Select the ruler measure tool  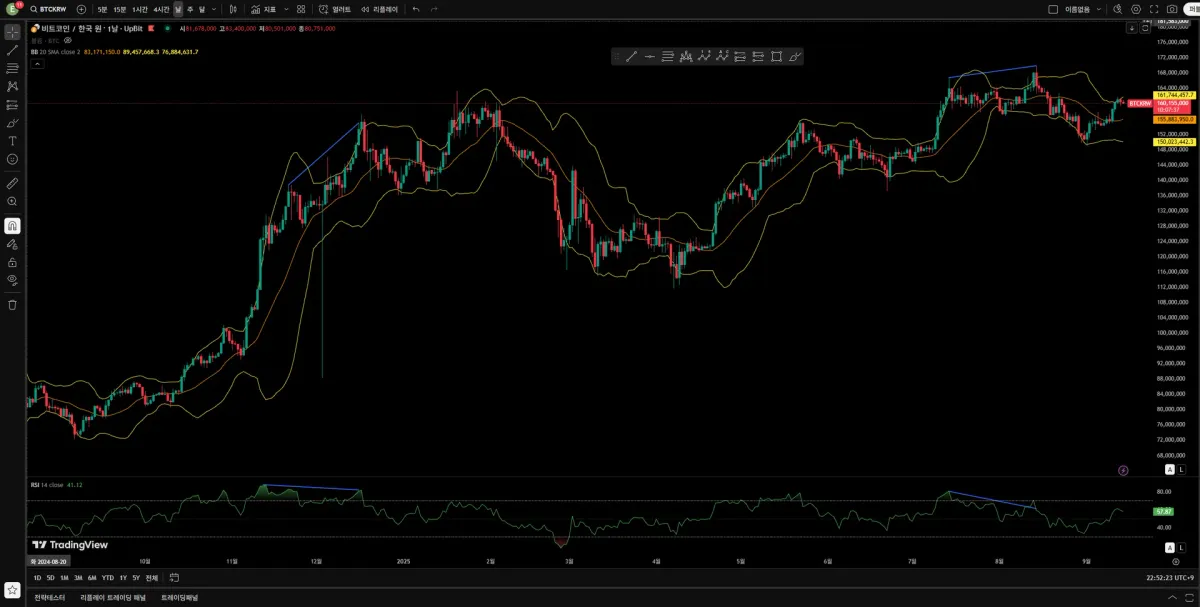point(12,183)
